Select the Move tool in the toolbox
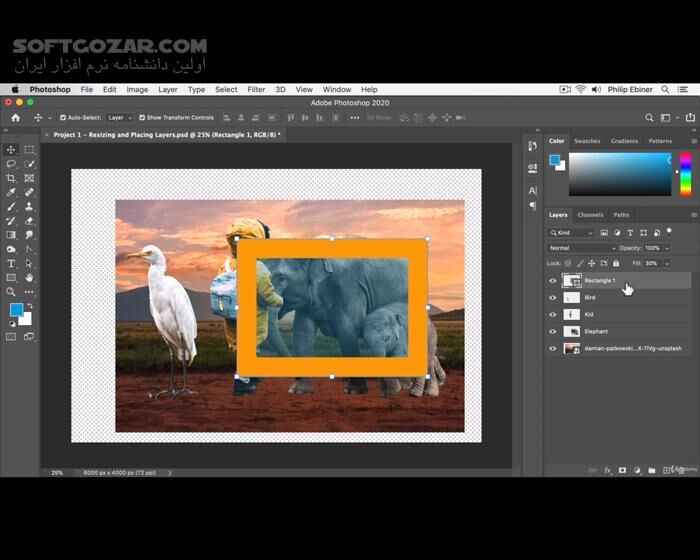The height and width of the screenshot is (560, 700). [x=11, y=150]
